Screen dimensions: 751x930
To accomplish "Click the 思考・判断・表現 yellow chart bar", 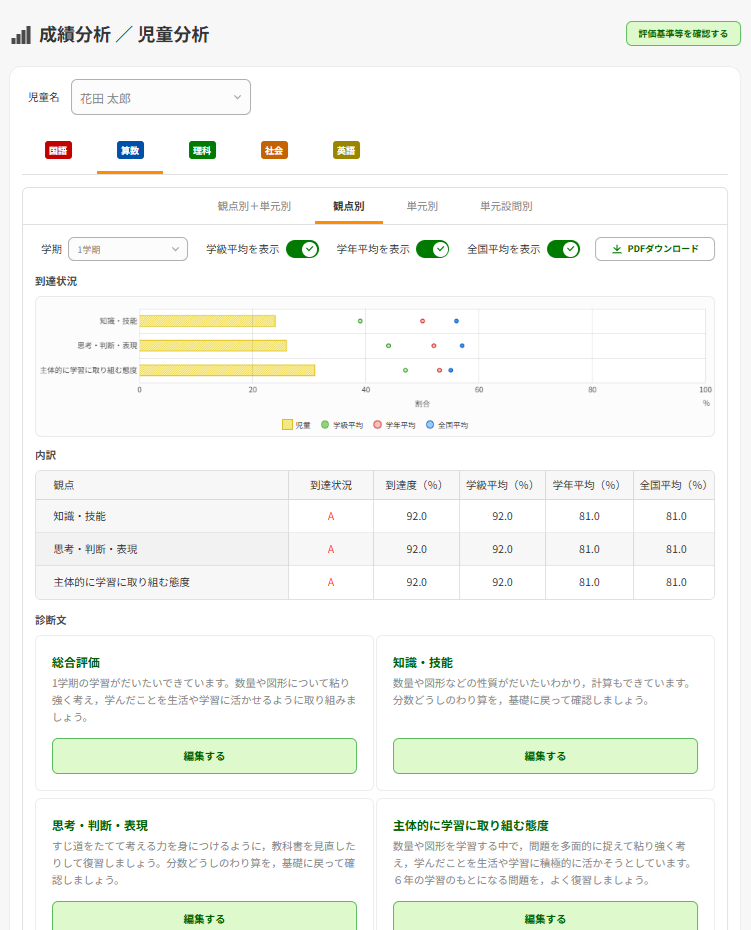I will pos(213,346).
